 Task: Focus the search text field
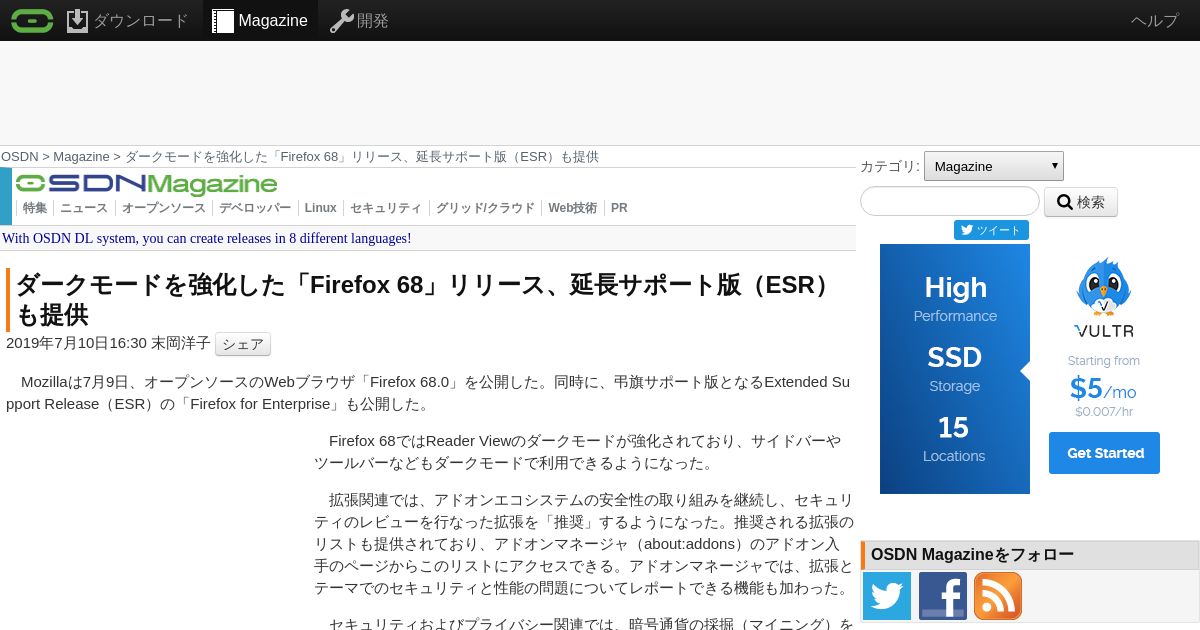point(950,201)
